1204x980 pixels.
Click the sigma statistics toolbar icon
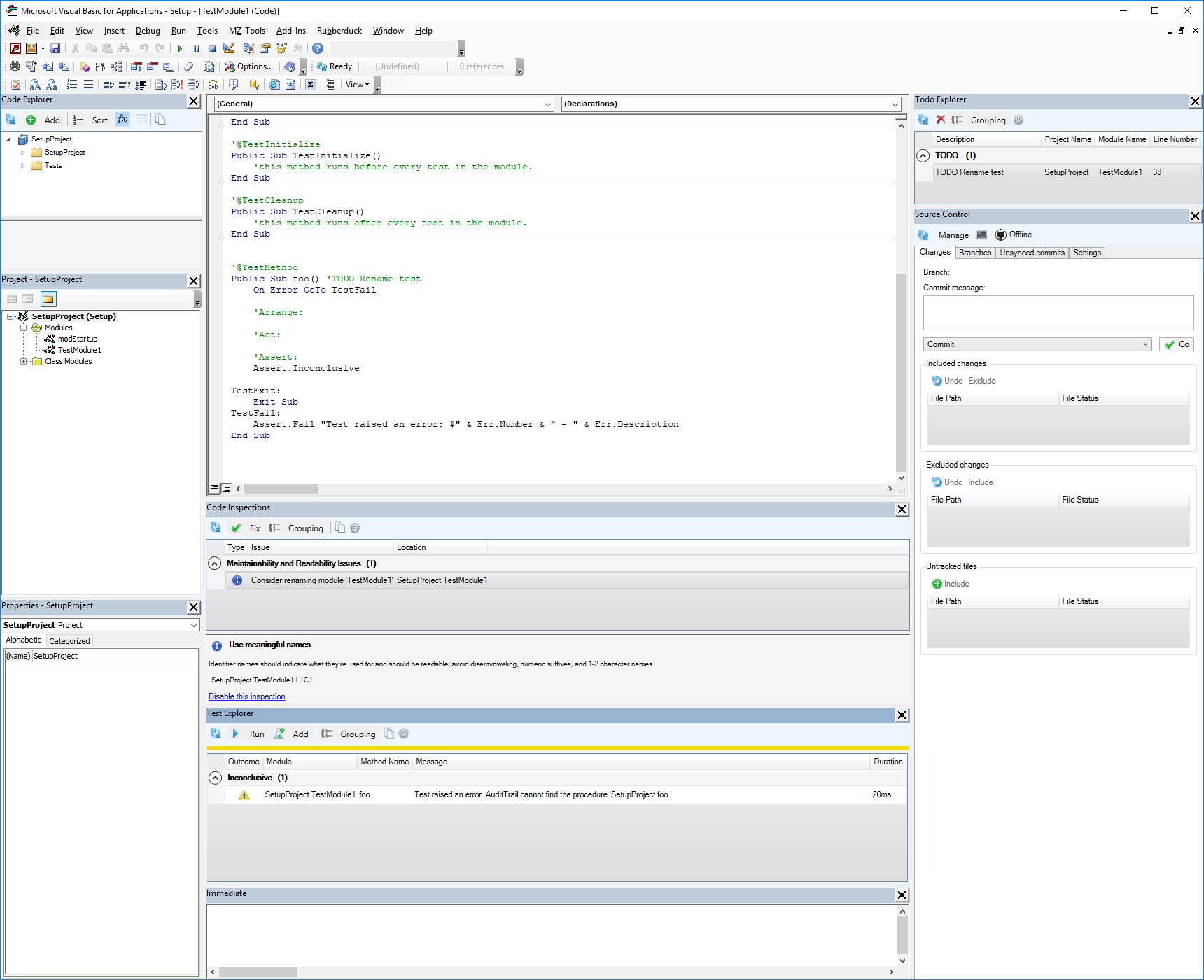[311, 85]
